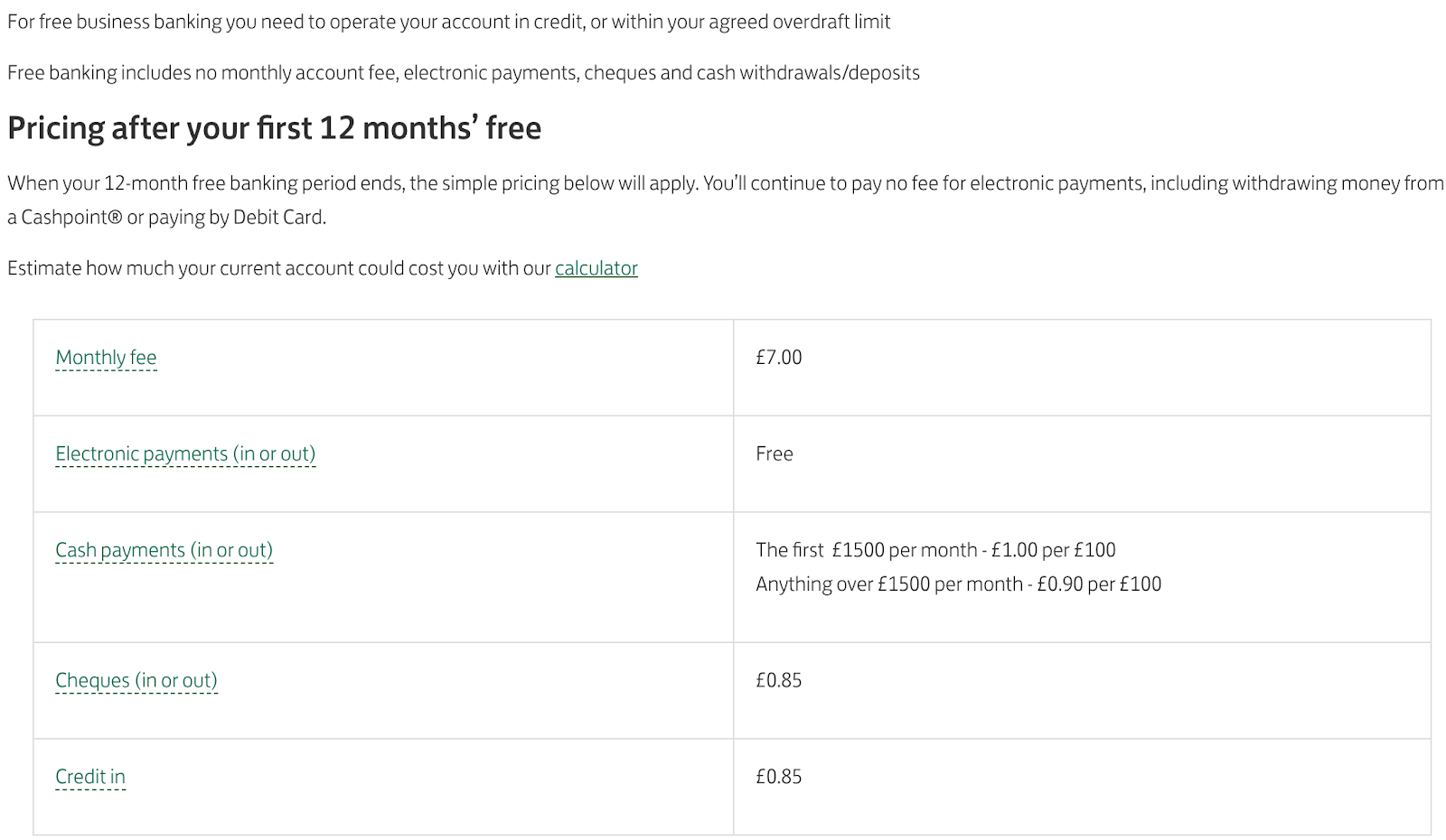This screenshot has height=840, width=1446.
Task: Click the sentence about operating your account in credit
Action: click(449, 22)
